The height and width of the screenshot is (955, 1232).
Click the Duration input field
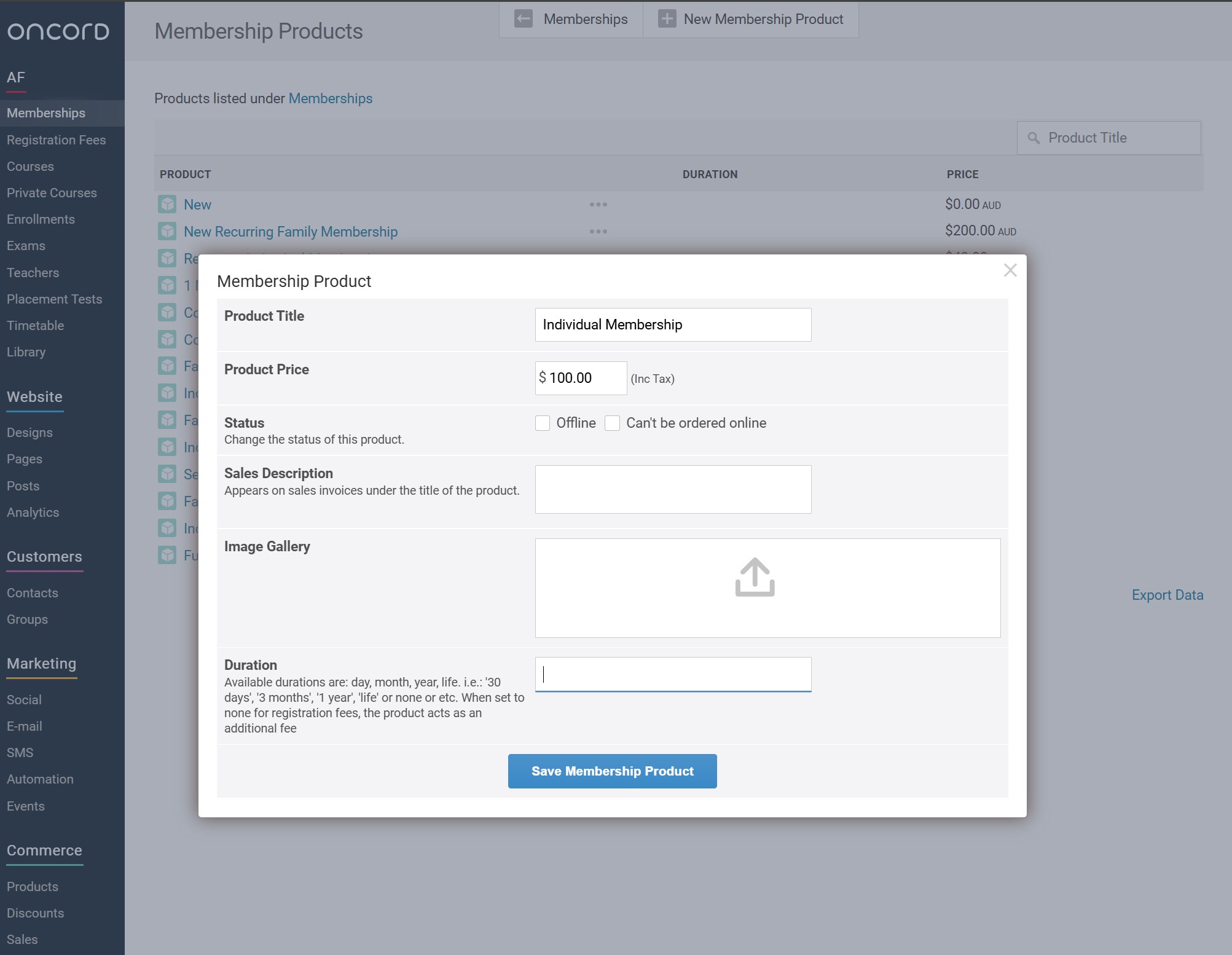pyautogui.click(x=673, y=675)
